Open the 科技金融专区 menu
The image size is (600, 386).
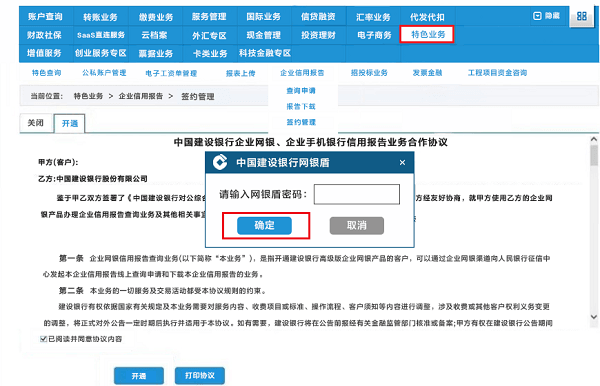point(265,53)
